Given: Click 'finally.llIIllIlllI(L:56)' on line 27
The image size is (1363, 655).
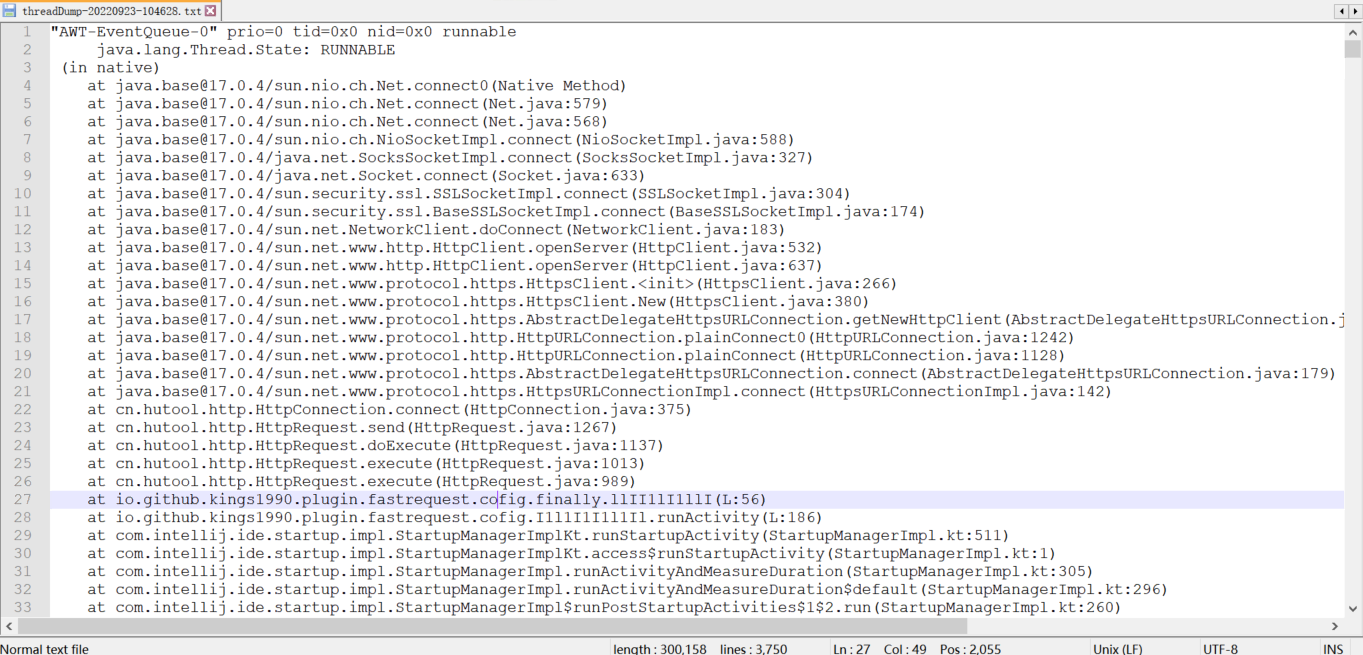Looking at the screenshot, I should pyautogui.click(x=651, y=500).
